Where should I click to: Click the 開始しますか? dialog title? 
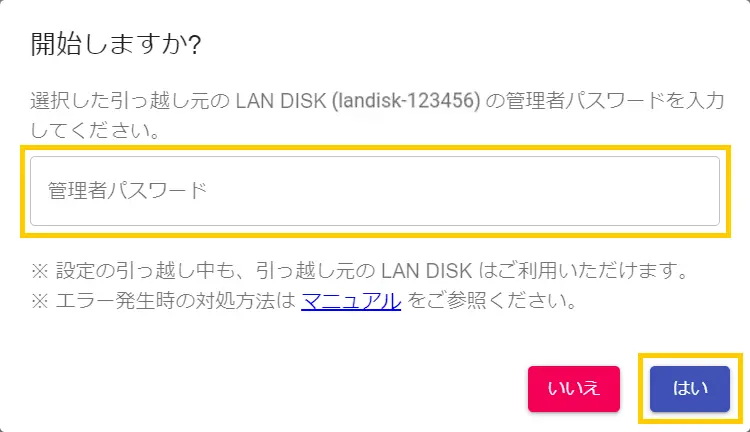[117, 46]
